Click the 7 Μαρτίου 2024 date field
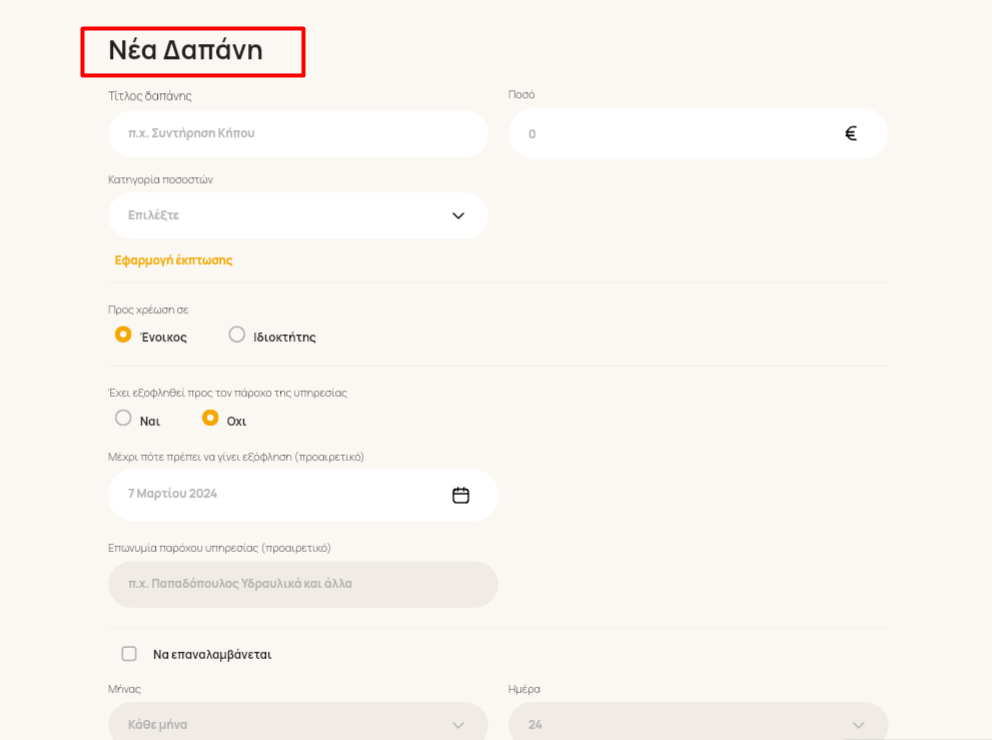Viewport: 992px width, 740px height. (x=303, y=495)
